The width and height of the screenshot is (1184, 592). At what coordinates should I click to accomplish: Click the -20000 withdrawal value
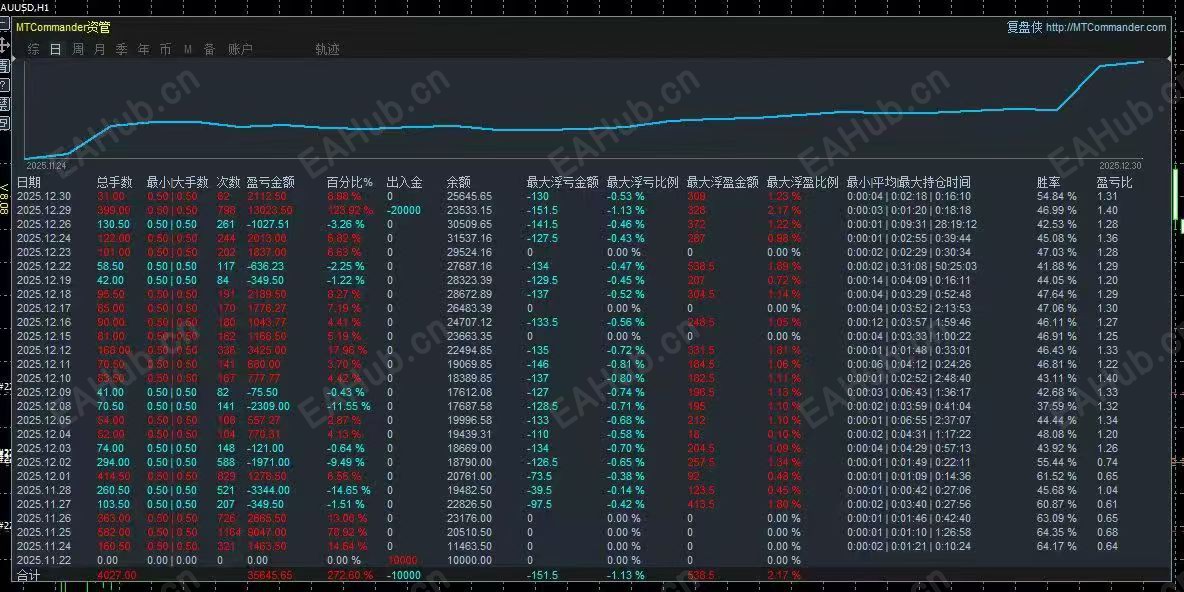tap(404, 210)
